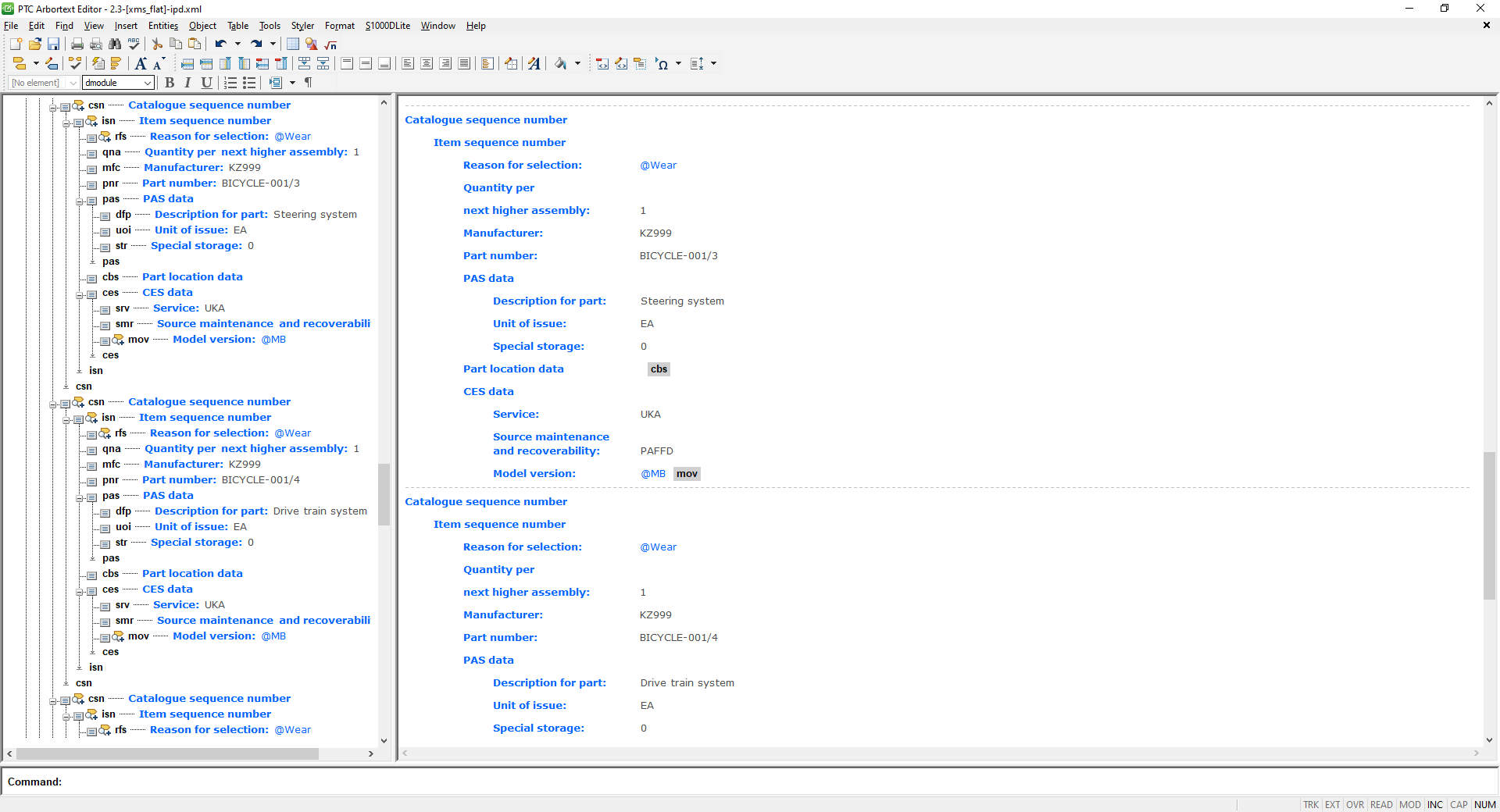Screen dimensions: 1500x812
Task: Open the S1000DLite menu
Action: pyautogui.click(x=386, y=26)
